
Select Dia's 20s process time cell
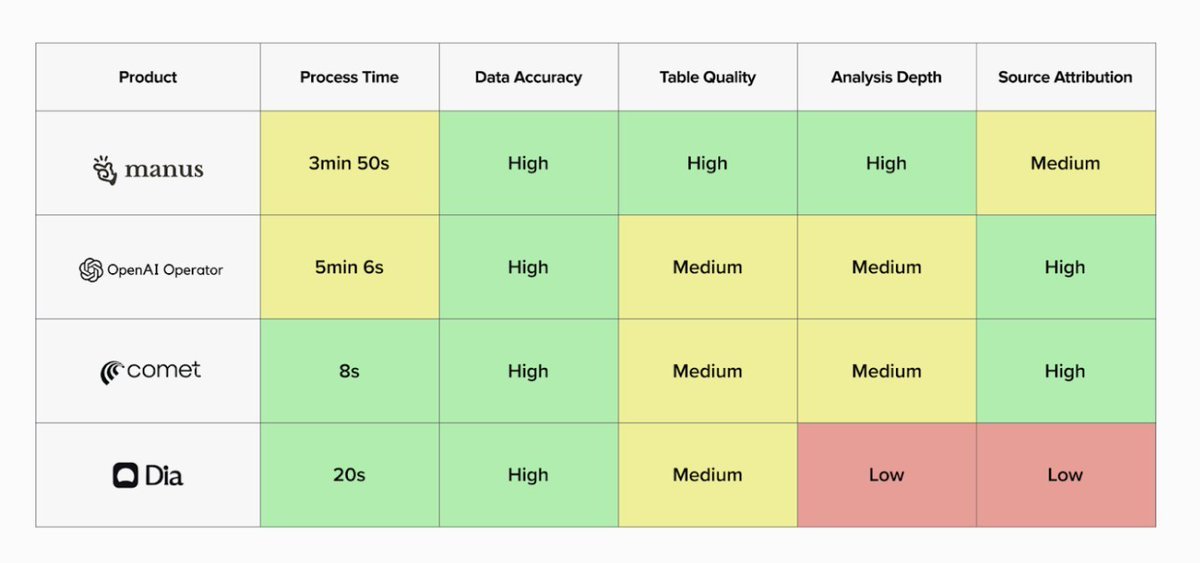click(349, 475)
